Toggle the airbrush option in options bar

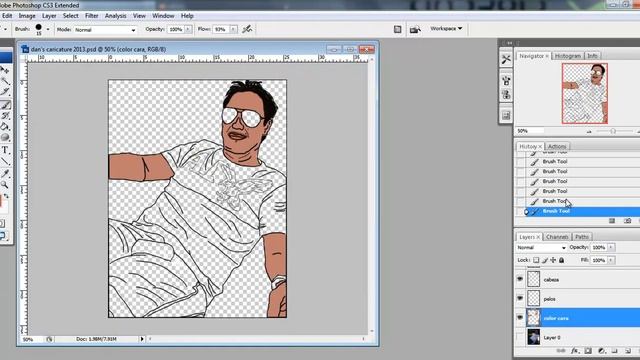247,29
